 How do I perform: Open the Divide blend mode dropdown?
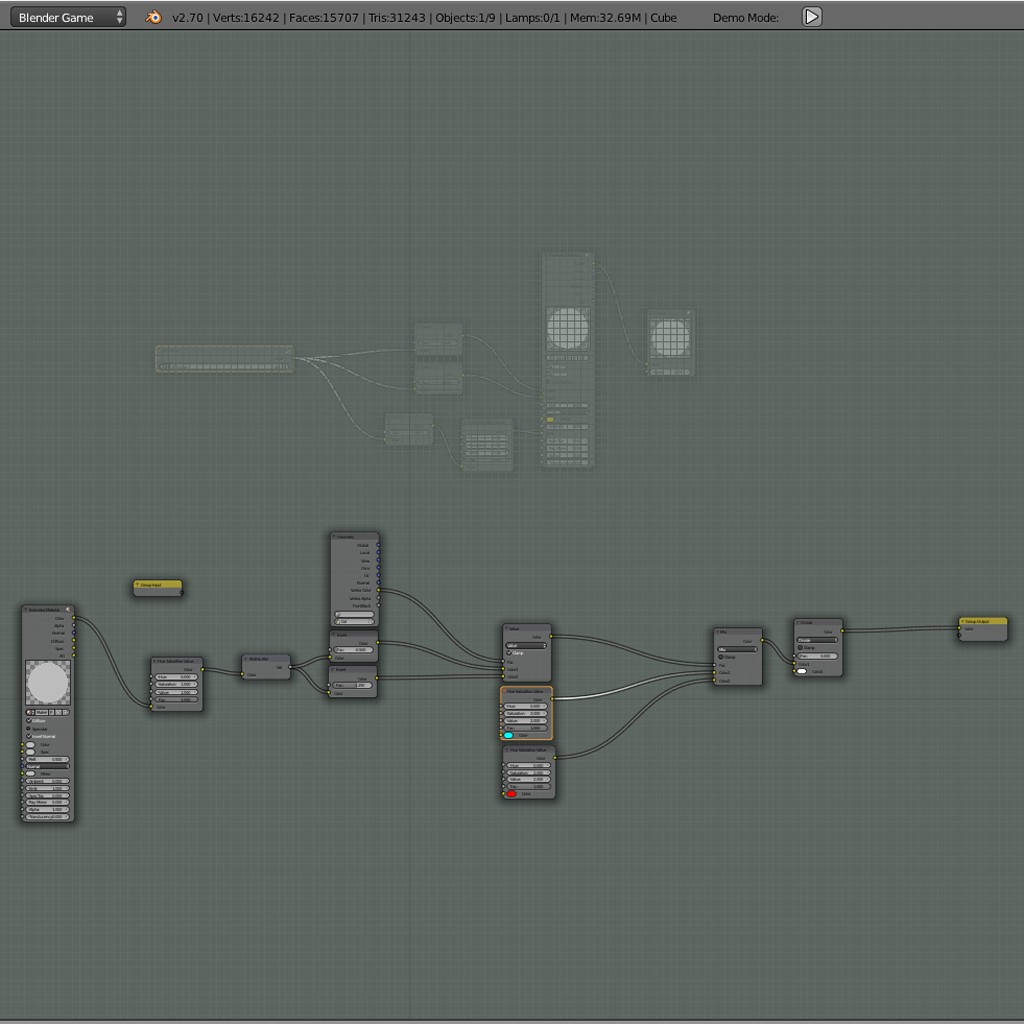point(817,640)
